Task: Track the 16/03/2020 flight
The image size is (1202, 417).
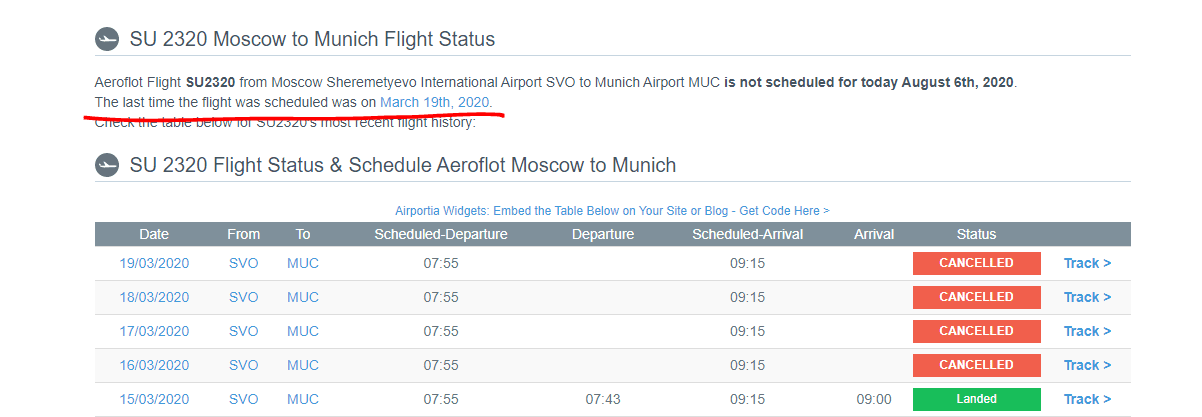Action: click(1087, 365)
